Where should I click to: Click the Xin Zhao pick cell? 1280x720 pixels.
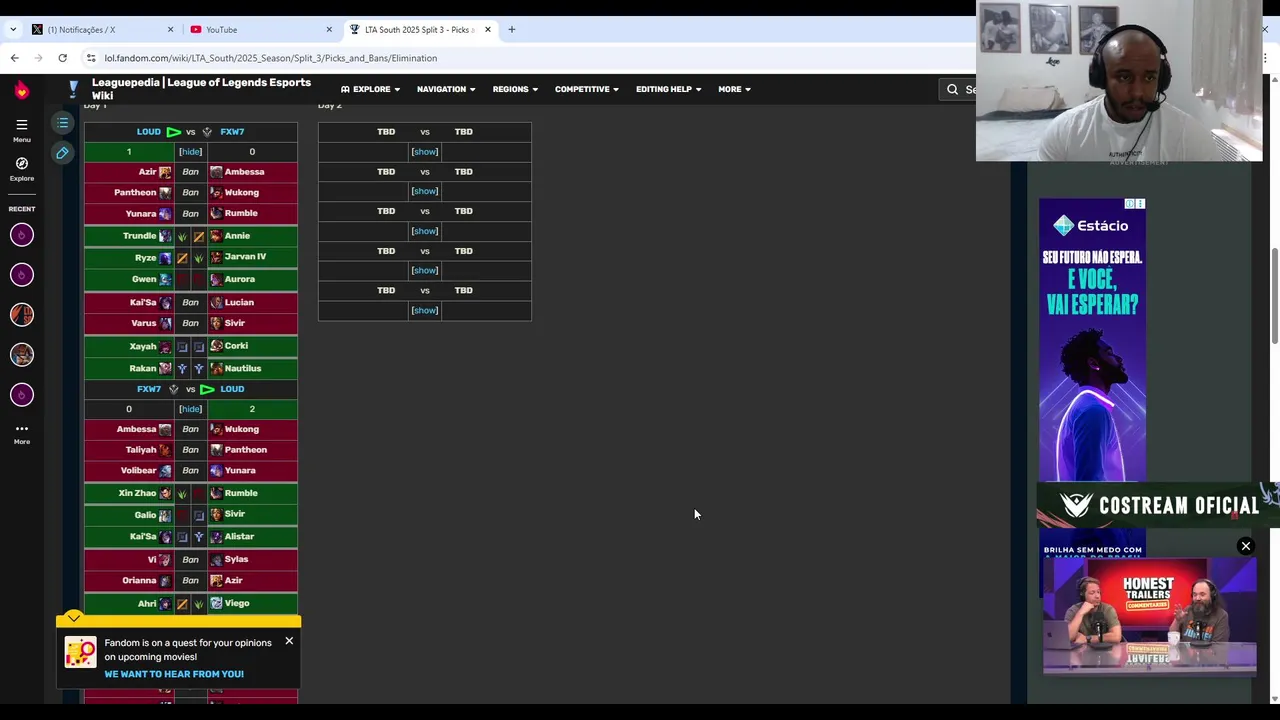[x=129, y=493]
